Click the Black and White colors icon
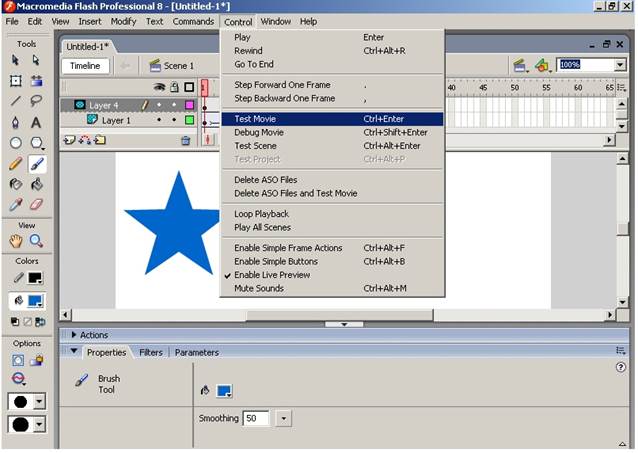Image resolution: width=638 pixels, height=453 pixels. point(15,322)
